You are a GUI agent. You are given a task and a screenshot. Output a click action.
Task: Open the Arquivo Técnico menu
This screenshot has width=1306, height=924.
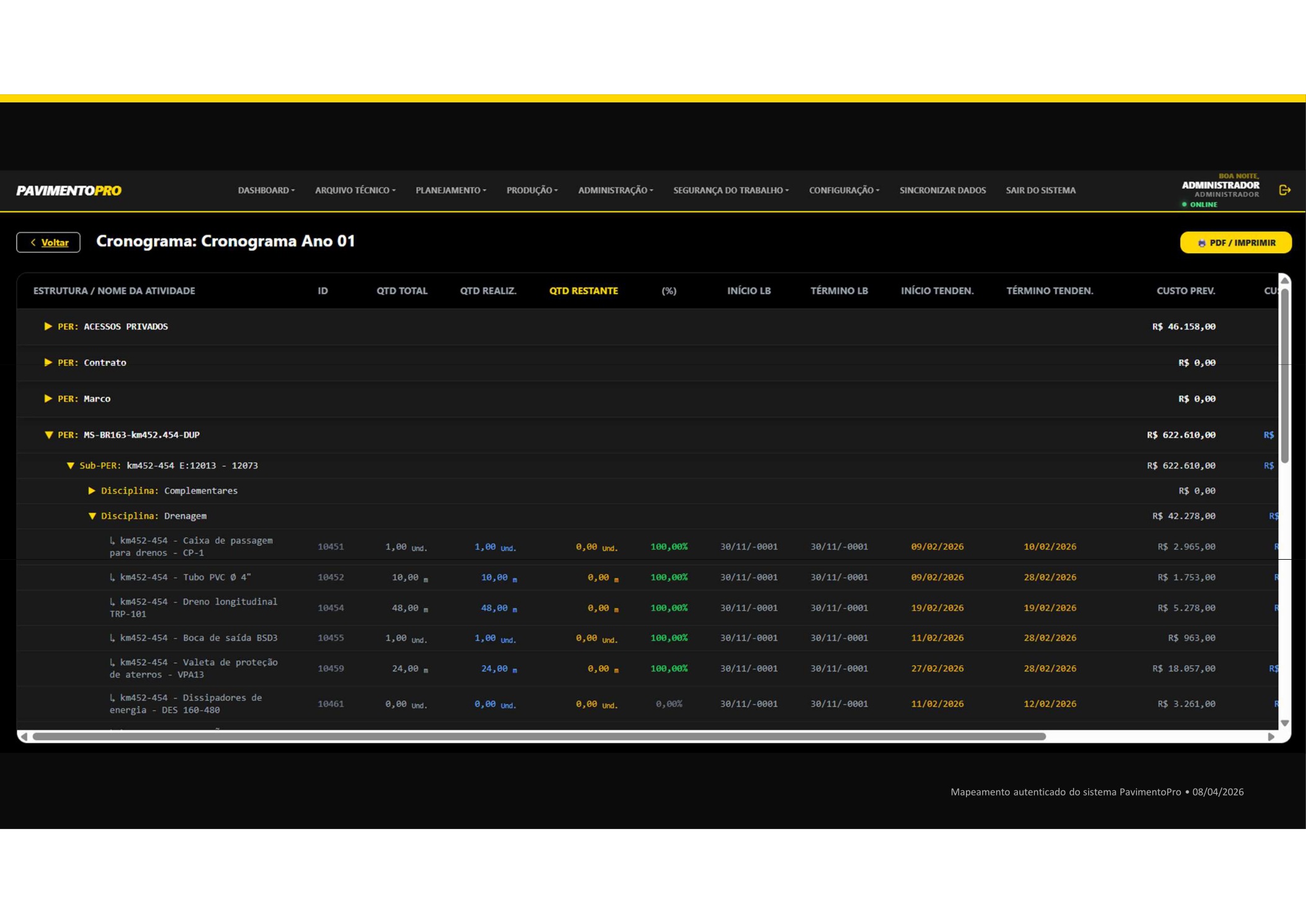point(355,191)
